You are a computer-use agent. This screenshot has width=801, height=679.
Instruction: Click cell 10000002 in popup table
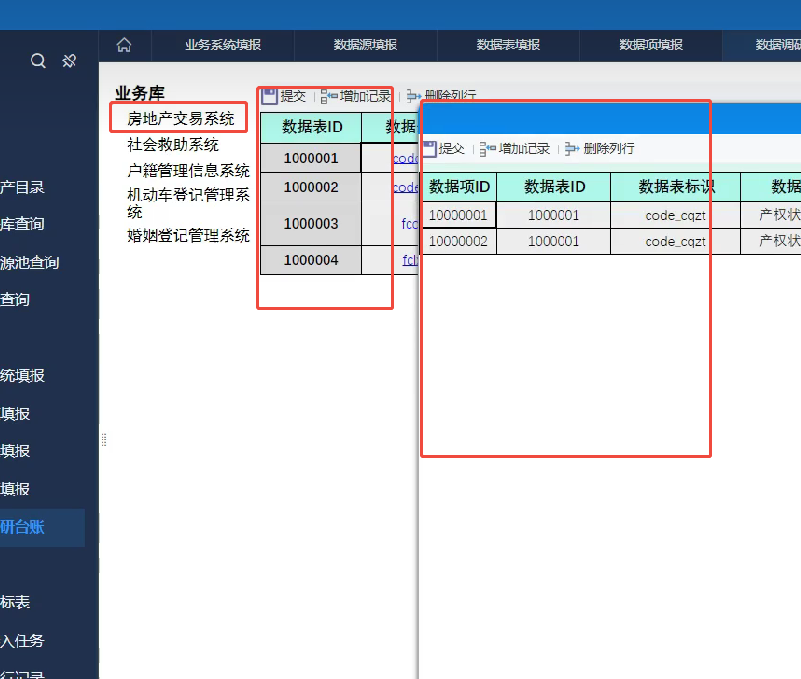[x=458, y=241]
